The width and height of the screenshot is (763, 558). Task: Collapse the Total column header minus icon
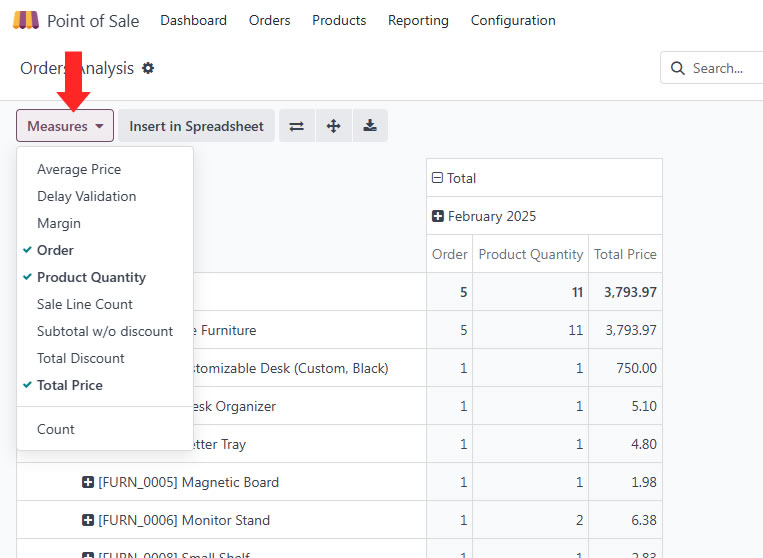click(x=437, y=178)
